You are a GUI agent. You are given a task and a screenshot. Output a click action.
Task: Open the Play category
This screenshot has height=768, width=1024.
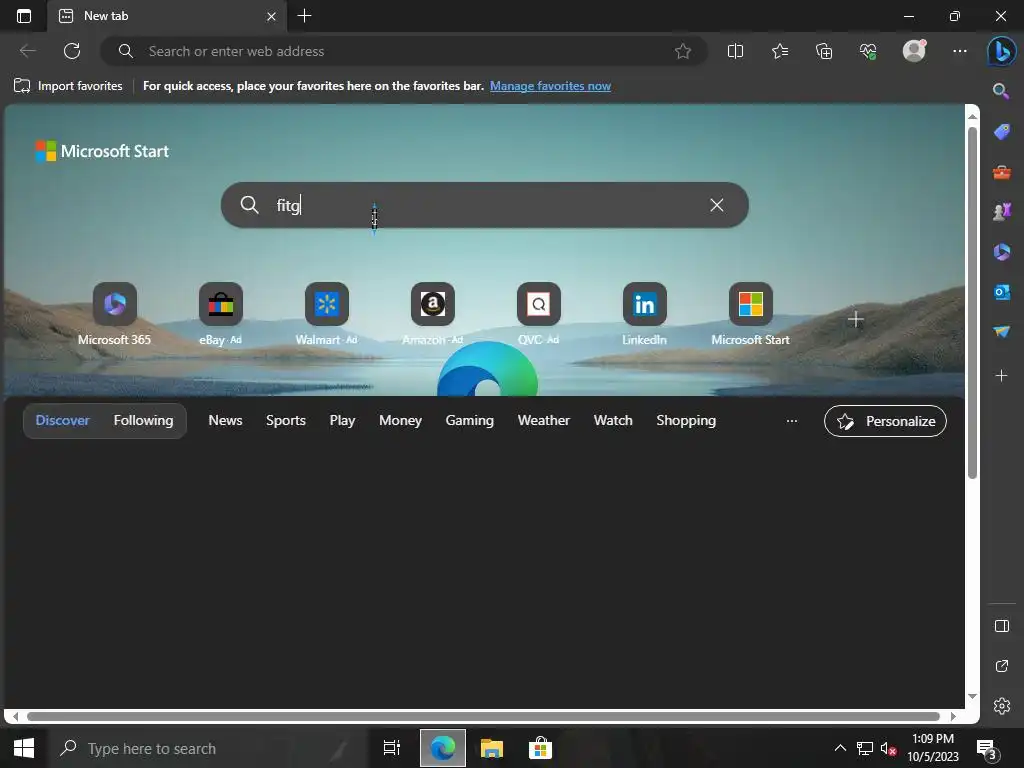342,420
